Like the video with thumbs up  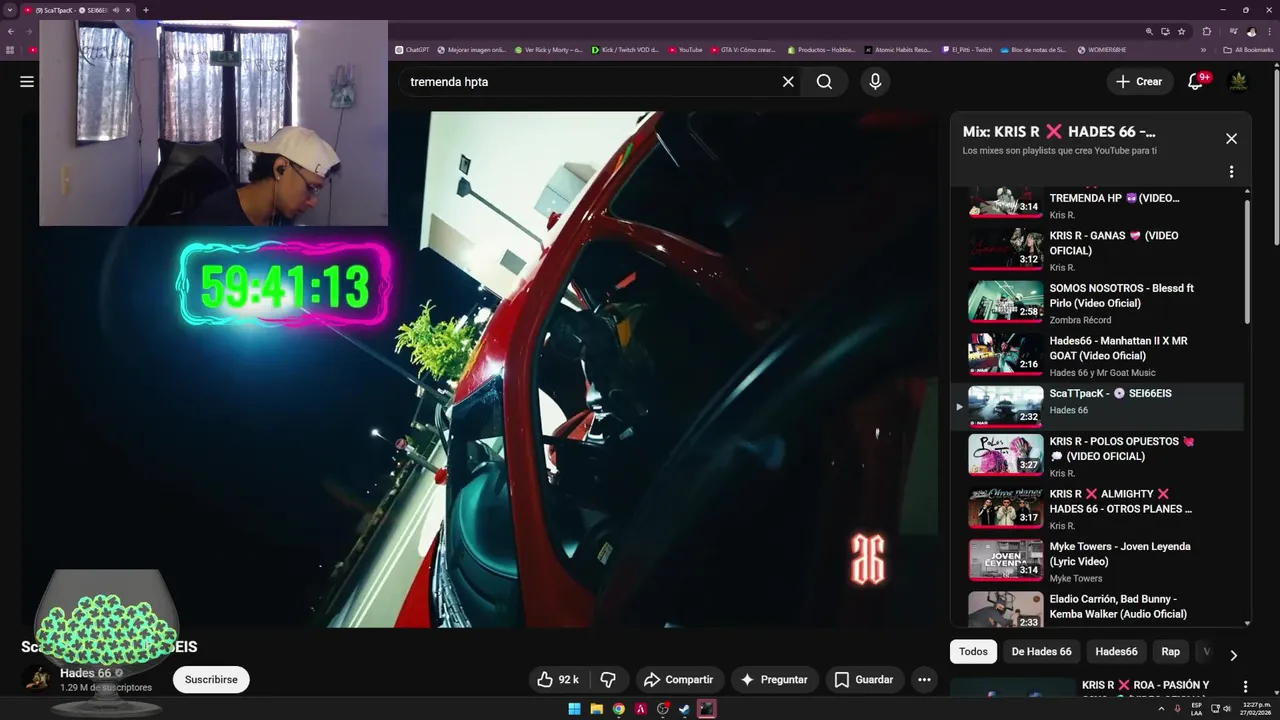click(x=558, y=680)
